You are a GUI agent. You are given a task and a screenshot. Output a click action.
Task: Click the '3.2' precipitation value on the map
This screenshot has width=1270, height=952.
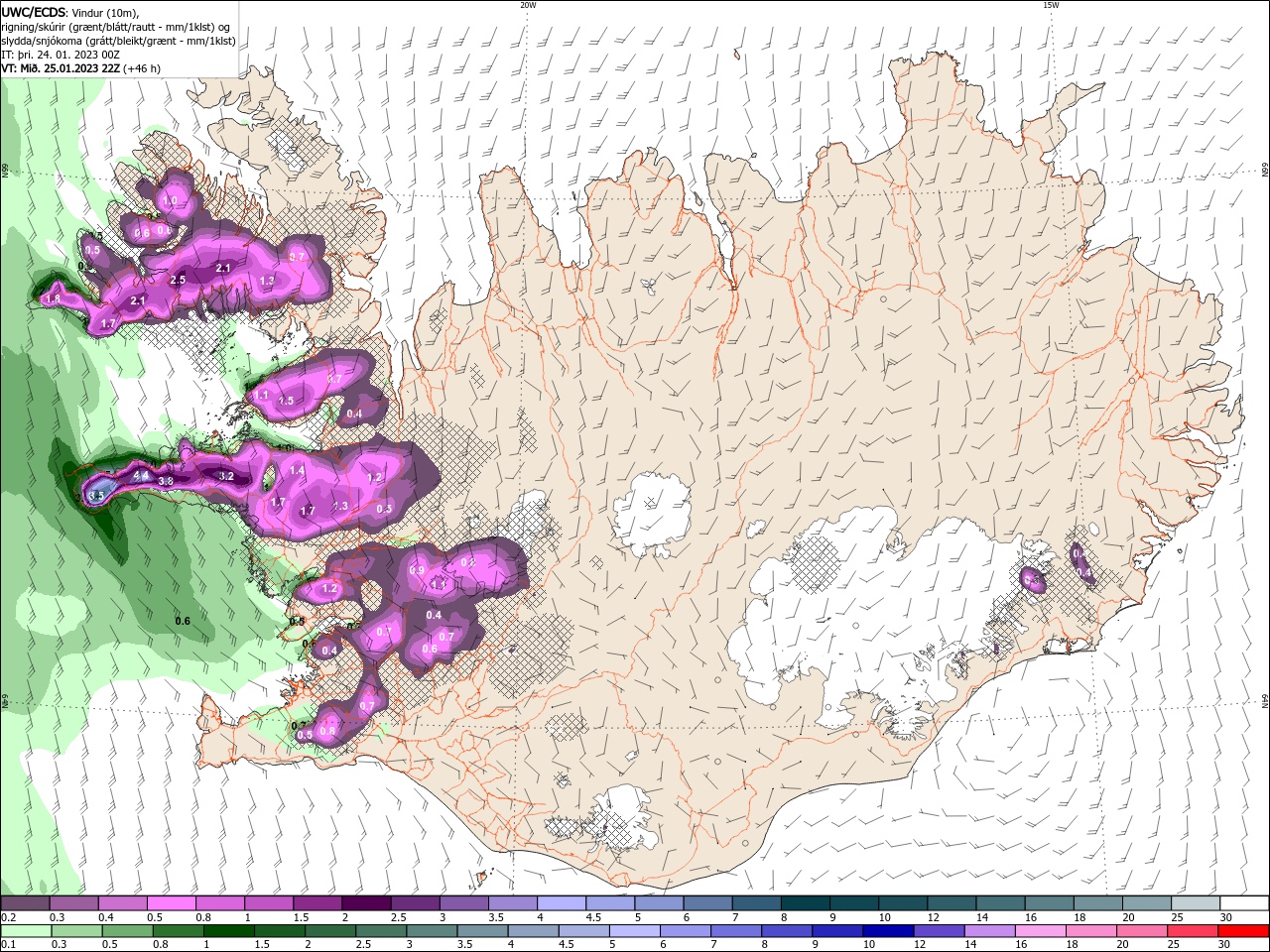(226, 476)
